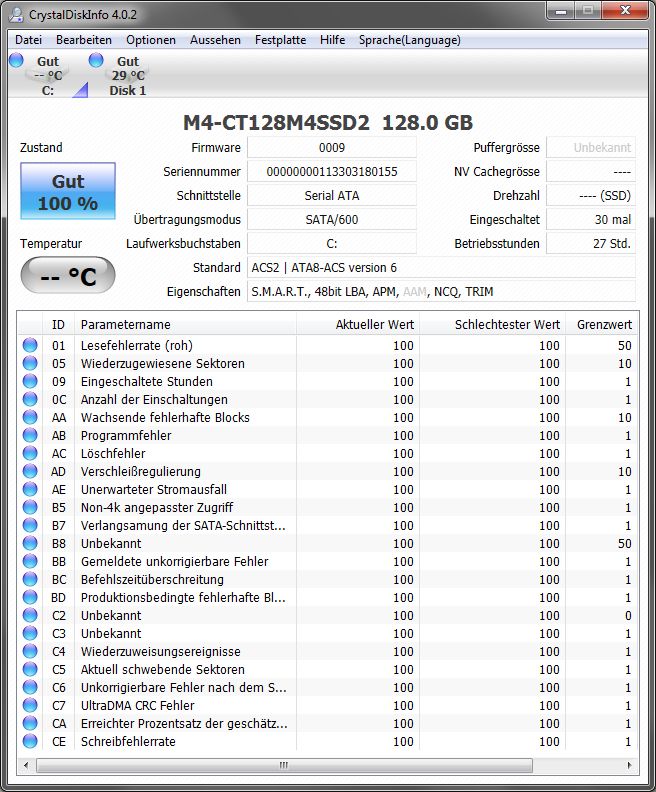Image resolution: width=656 pixels, height=792 pixels.
Task: Click the Eigenschaften field with S.M.A.R.T. features
Action: coord(441,291)
